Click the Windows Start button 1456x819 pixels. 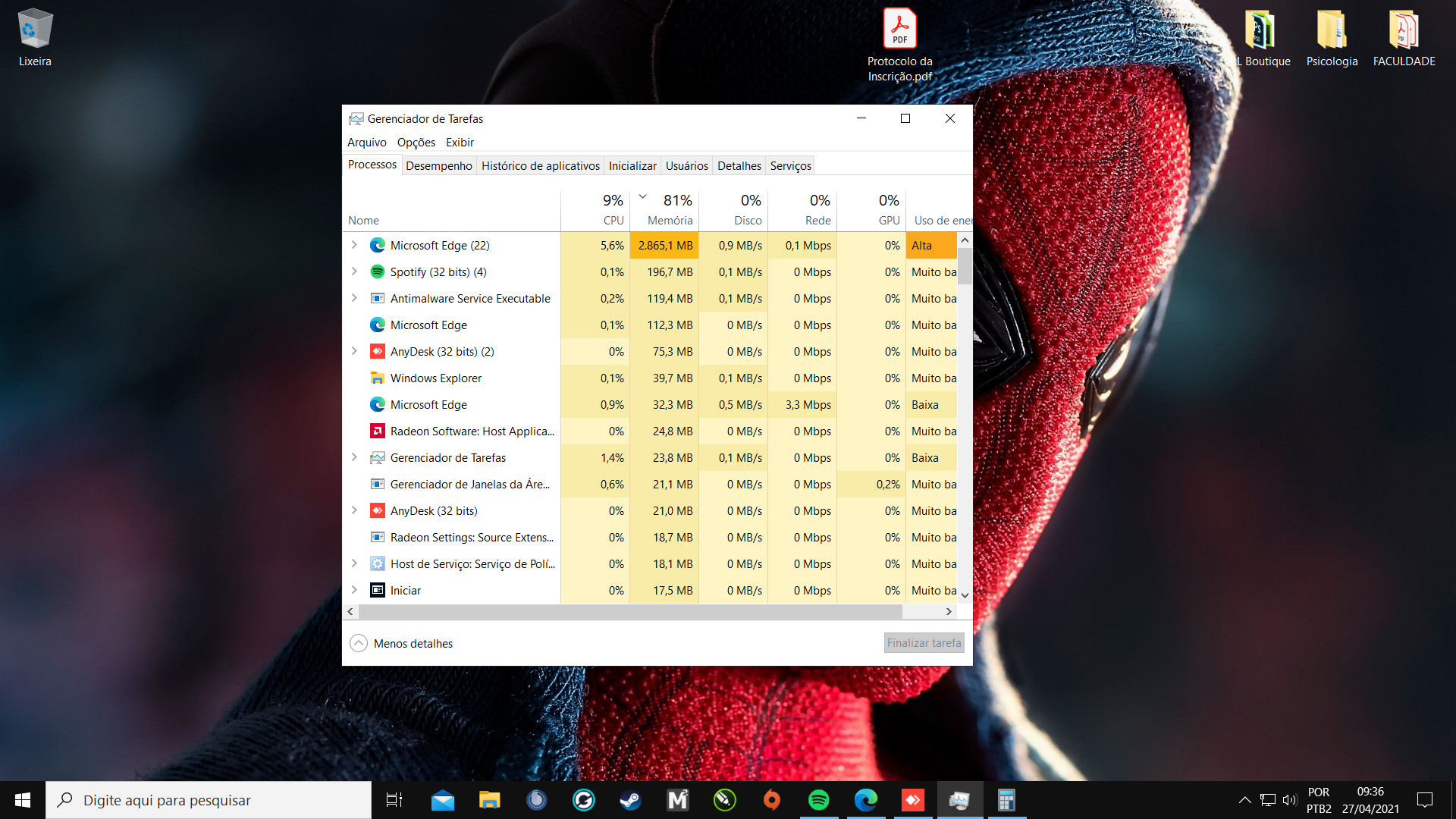click(x=23, y=800)
